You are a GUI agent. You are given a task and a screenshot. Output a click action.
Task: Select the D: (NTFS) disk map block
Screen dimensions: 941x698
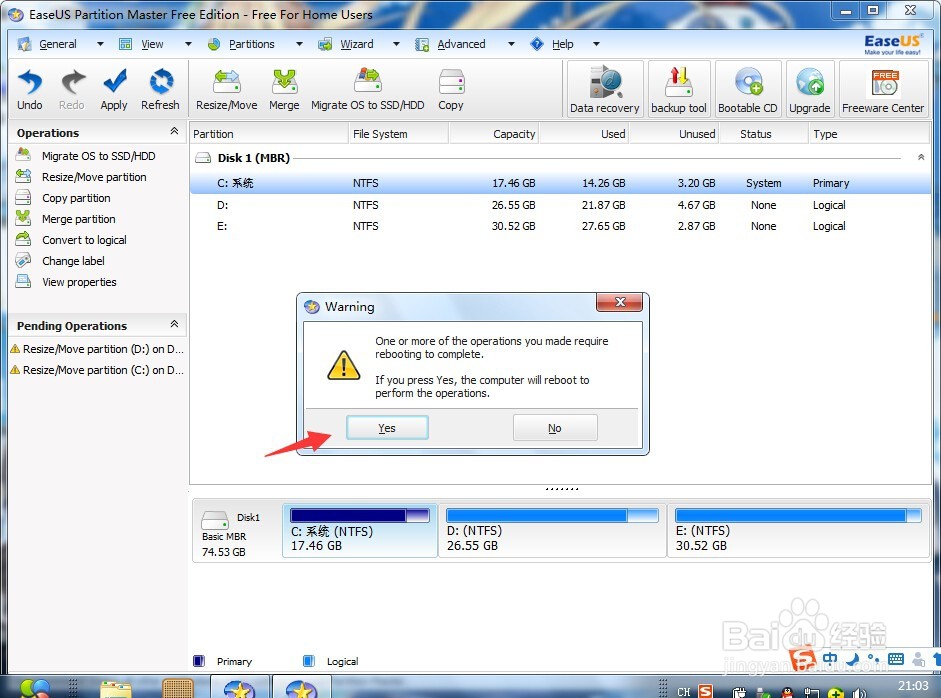coord(553,531)
